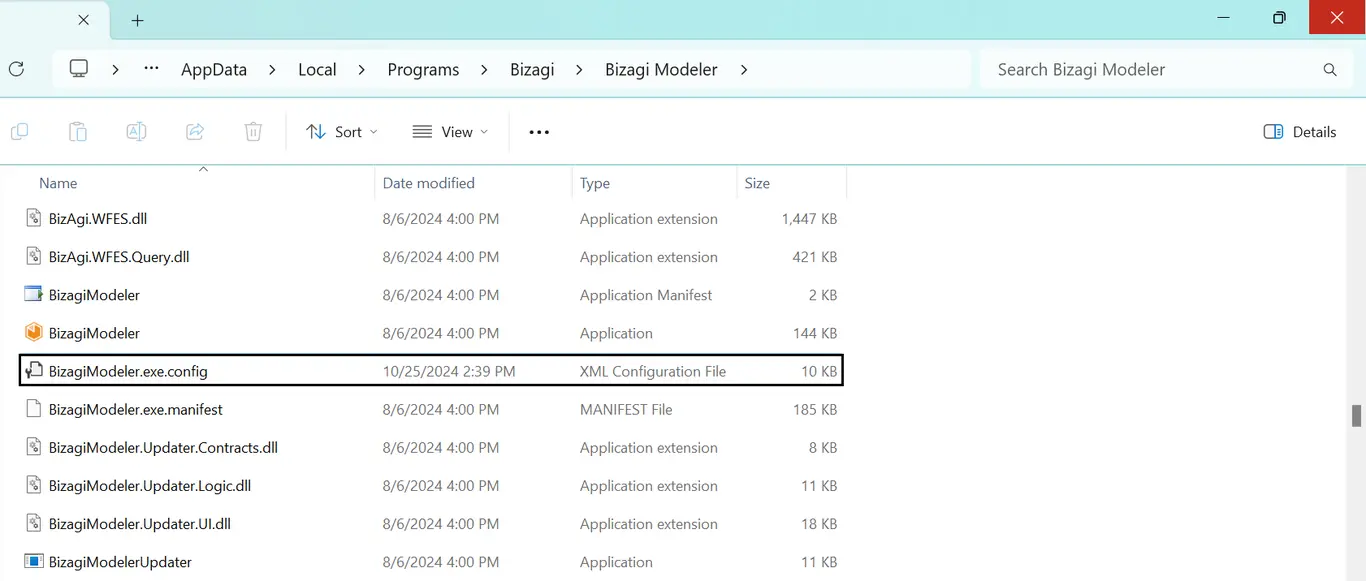The height and width of the screenshot is (581, 1366).
Task: Open the See more toolbar ellipsis menu
Action: pyautogui.click(x=539, y=132)
